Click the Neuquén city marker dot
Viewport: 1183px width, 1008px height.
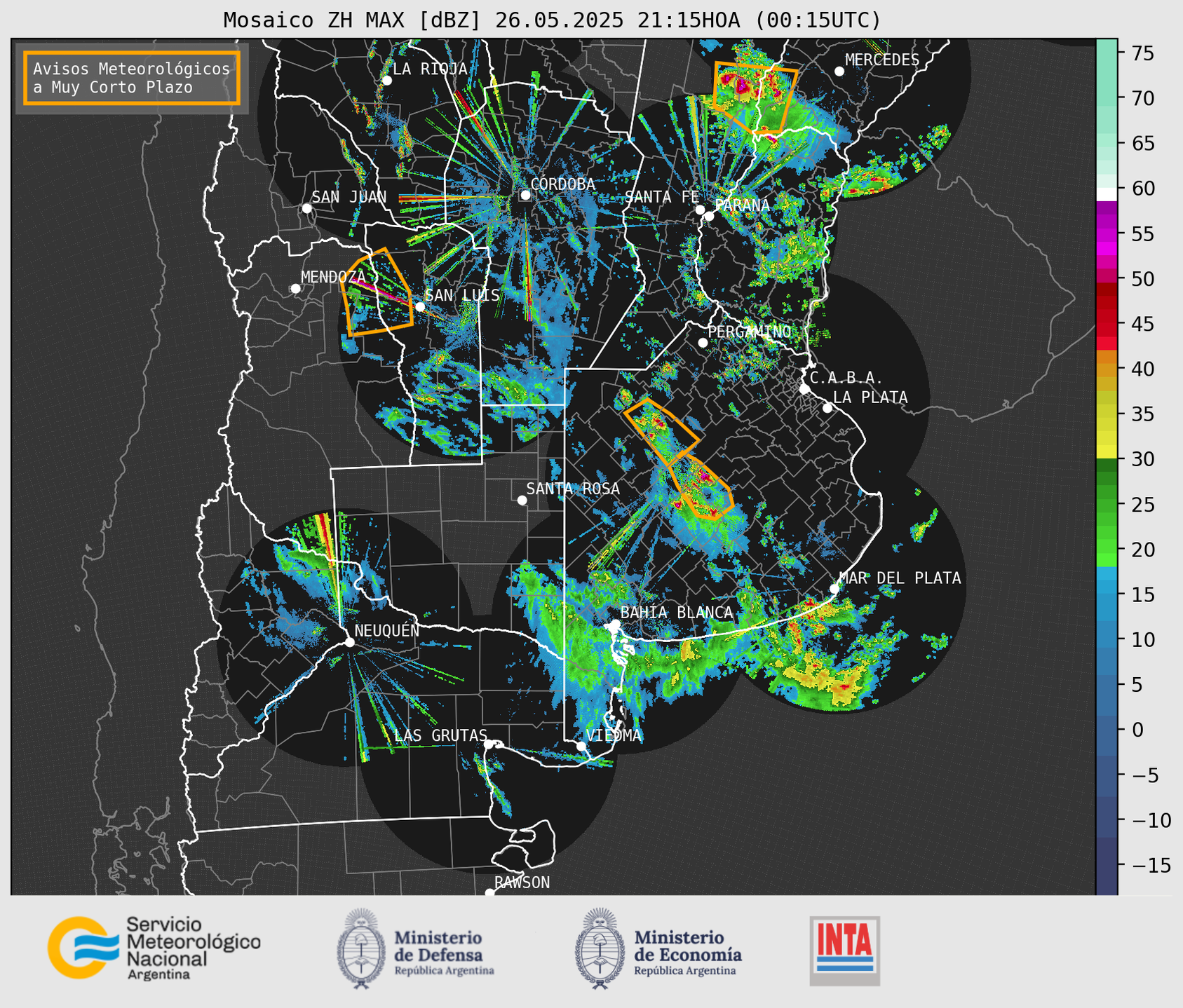(x=349, y=642)
